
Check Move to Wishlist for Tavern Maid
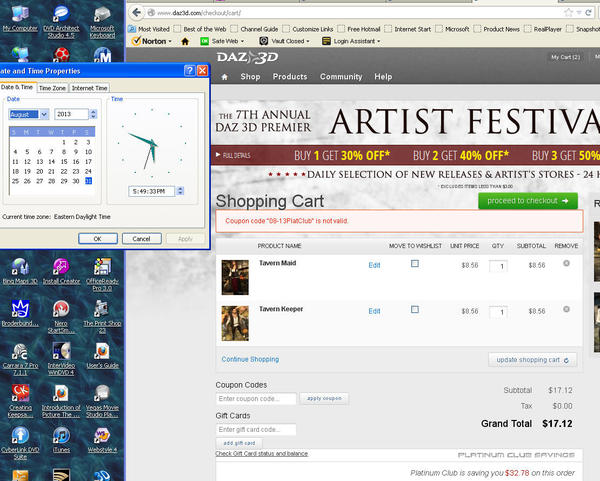coord(415,263)
